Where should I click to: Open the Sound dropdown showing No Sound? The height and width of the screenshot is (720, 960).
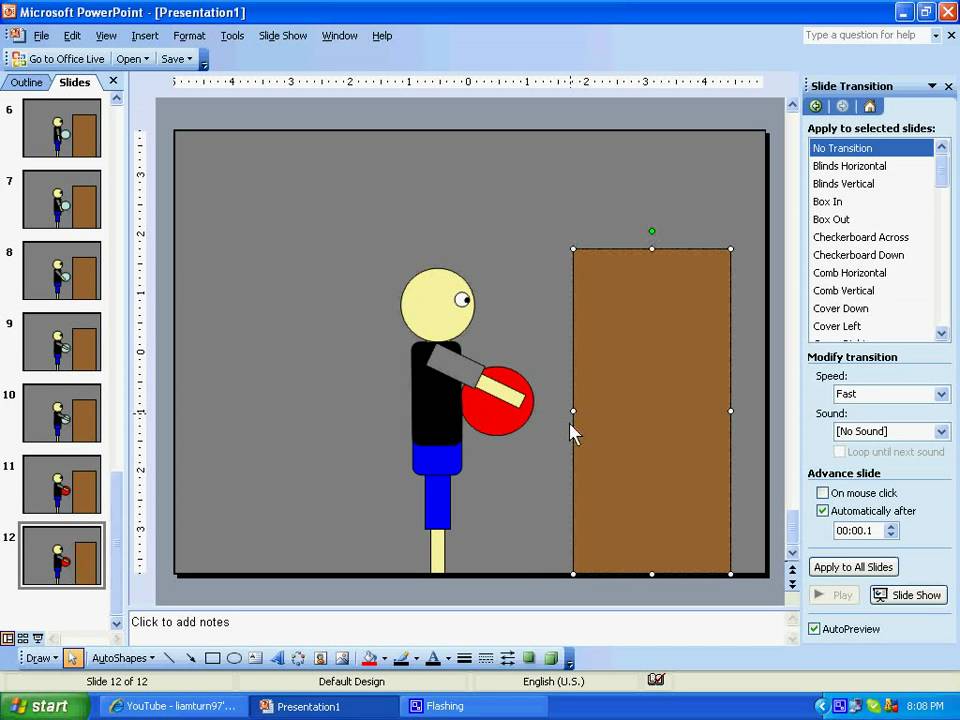(x=939, y=431)
